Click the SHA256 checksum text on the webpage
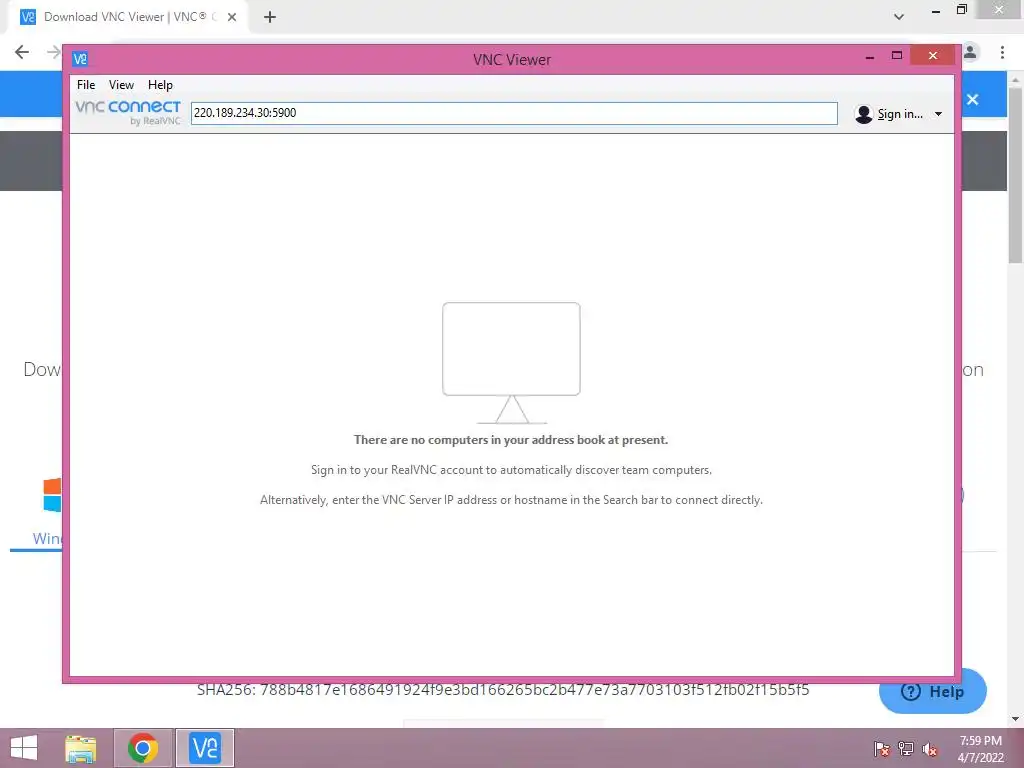1024x768 pixels. click(x=503, y=690)
